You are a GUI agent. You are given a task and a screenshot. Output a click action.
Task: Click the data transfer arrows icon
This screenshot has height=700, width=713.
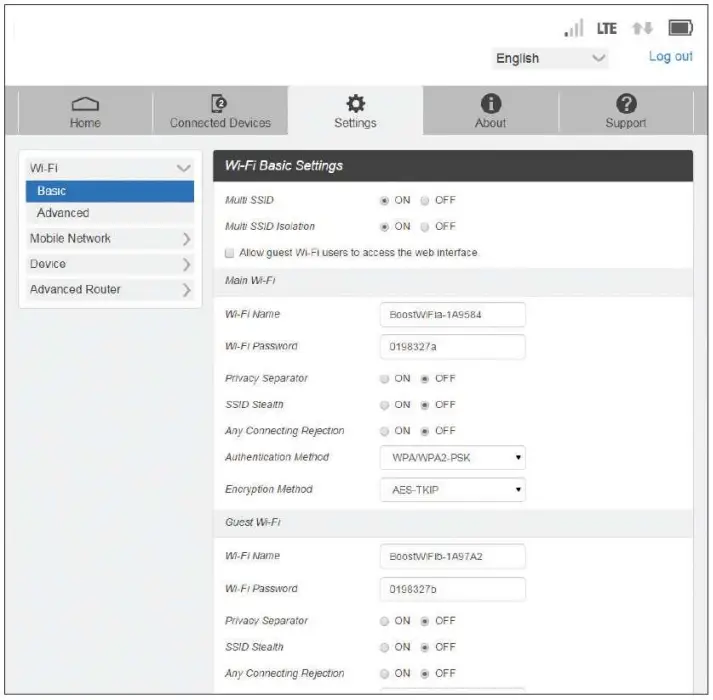pos(642,28)
